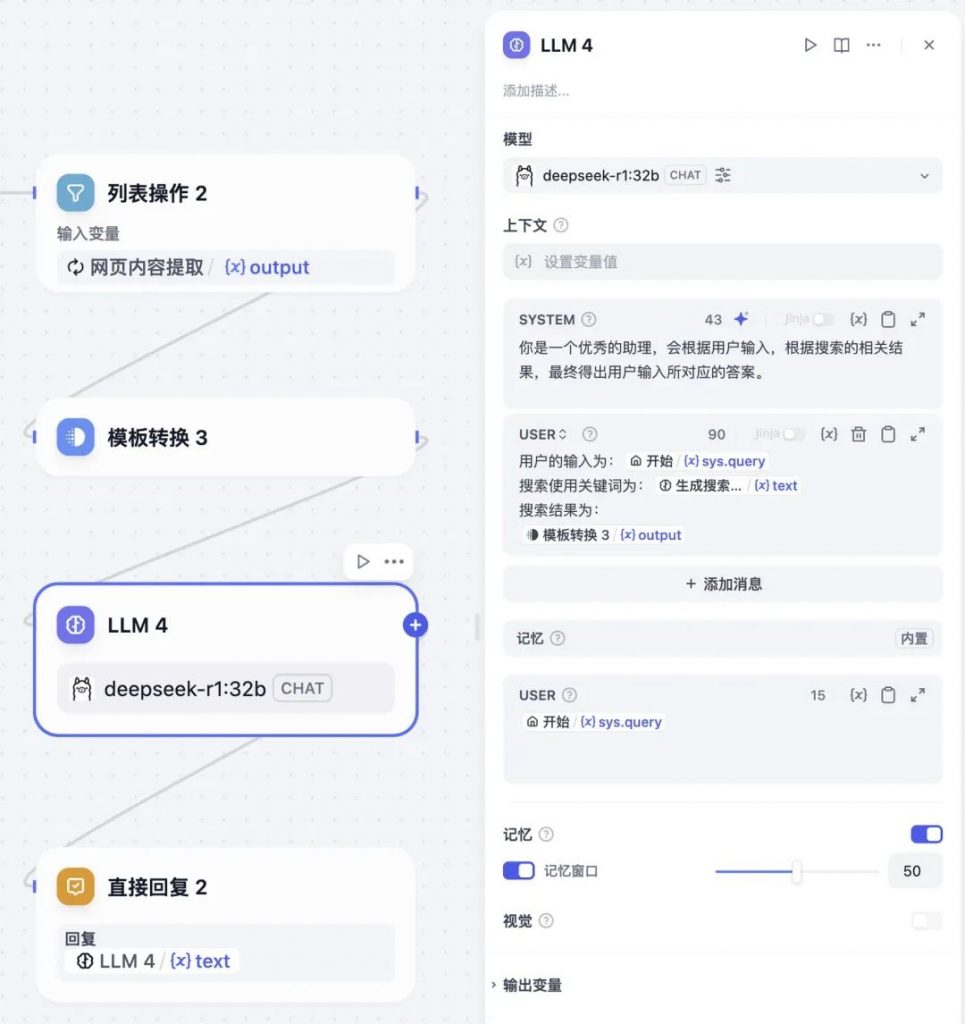Select the 直接回复 2 node on canvas
Image resolution: width=965 pixels, height=1024 pixels.
coord(226,923)
